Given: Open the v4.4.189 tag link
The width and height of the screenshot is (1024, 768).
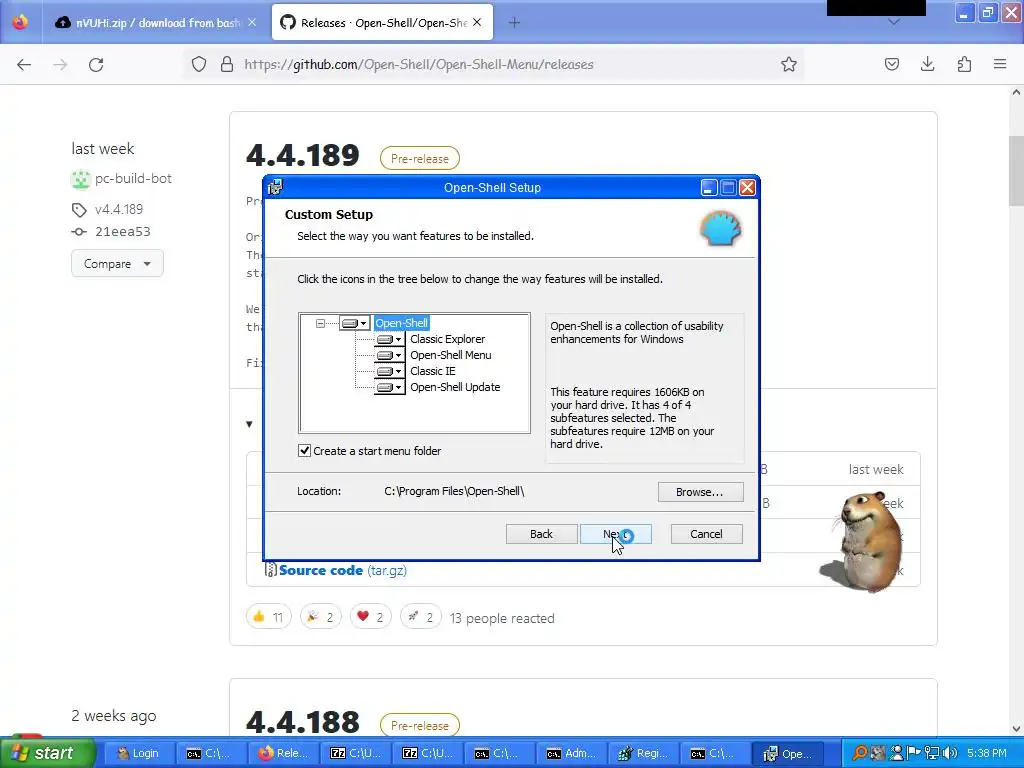Looking at the screenshot, I should pyautogui.click(x=119, y=210).
